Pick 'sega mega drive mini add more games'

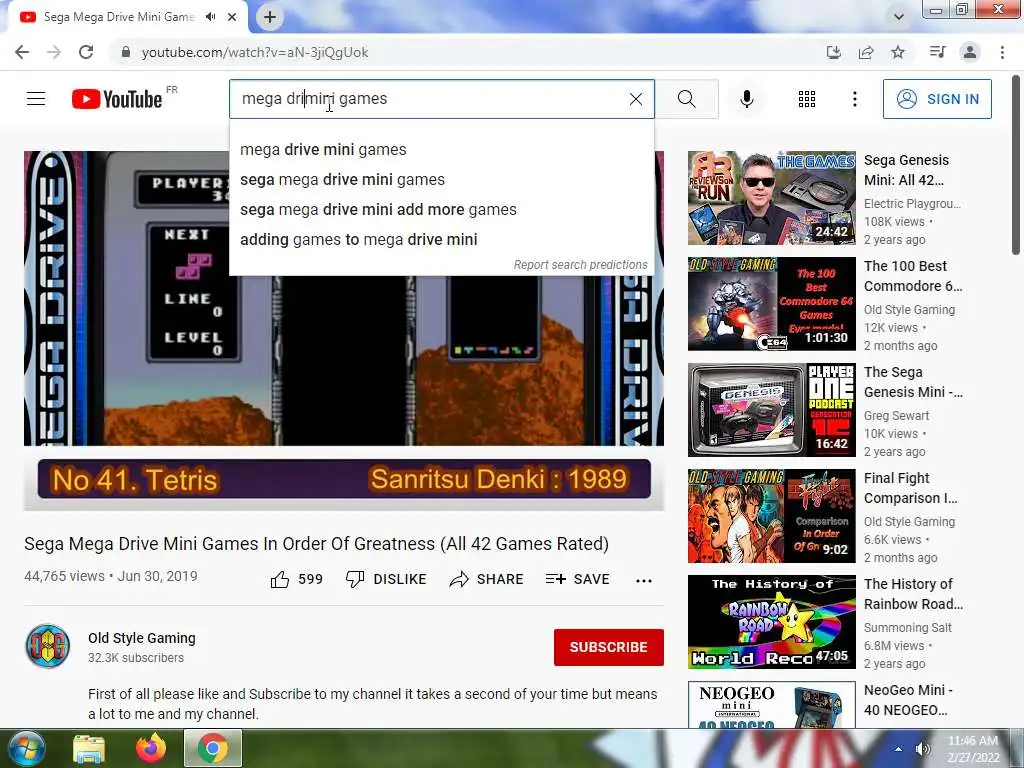coord(441,210)
